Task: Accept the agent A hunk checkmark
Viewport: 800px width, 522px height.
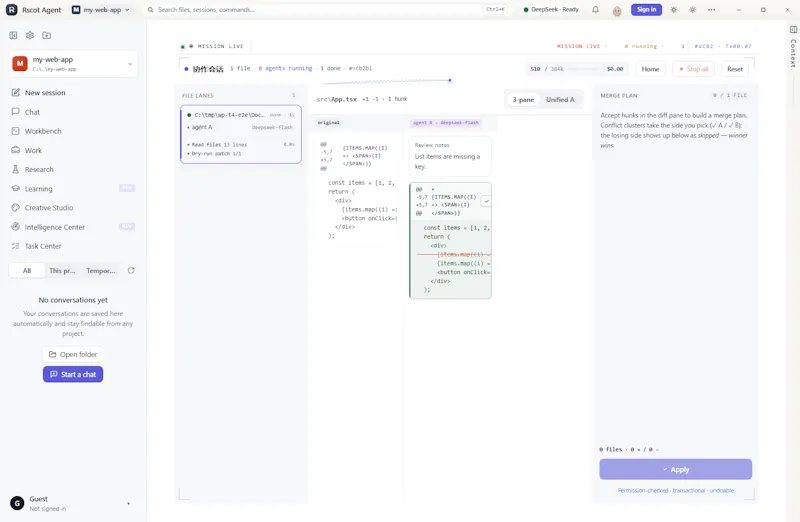Action: click(x=486, y=201)
